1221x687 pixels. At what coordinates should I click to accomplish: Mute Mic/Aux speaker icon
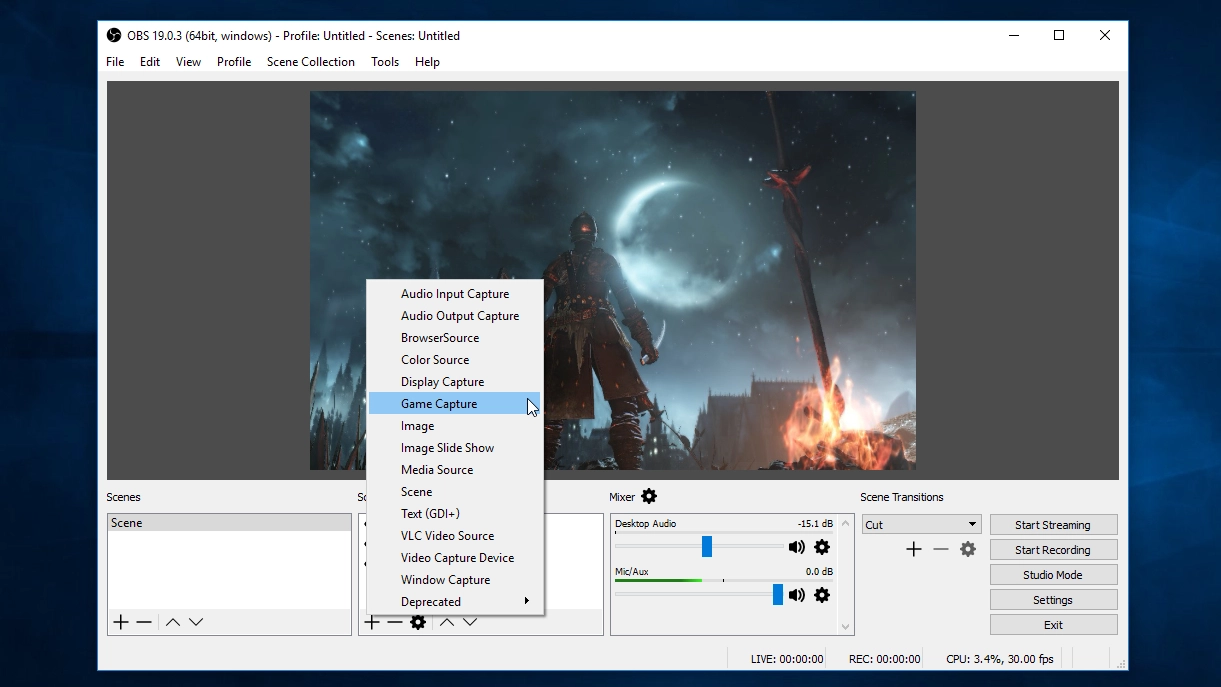(x=797, y=595)
